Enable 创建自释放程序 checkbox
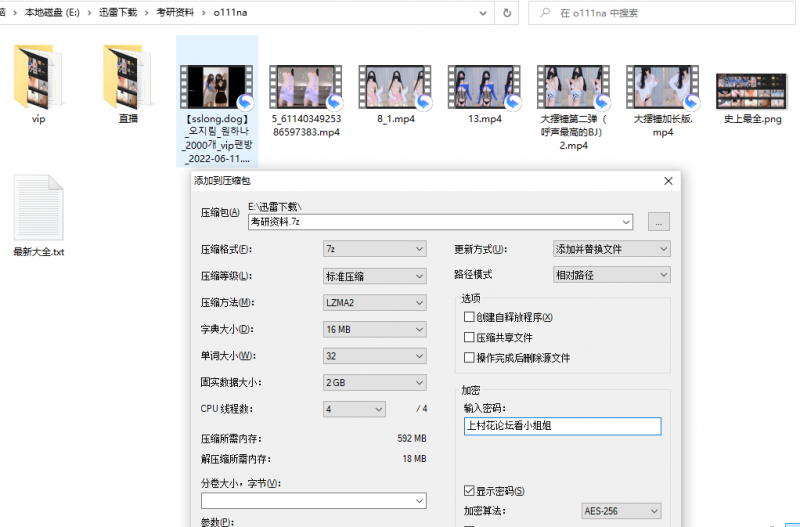 (469, 317)
